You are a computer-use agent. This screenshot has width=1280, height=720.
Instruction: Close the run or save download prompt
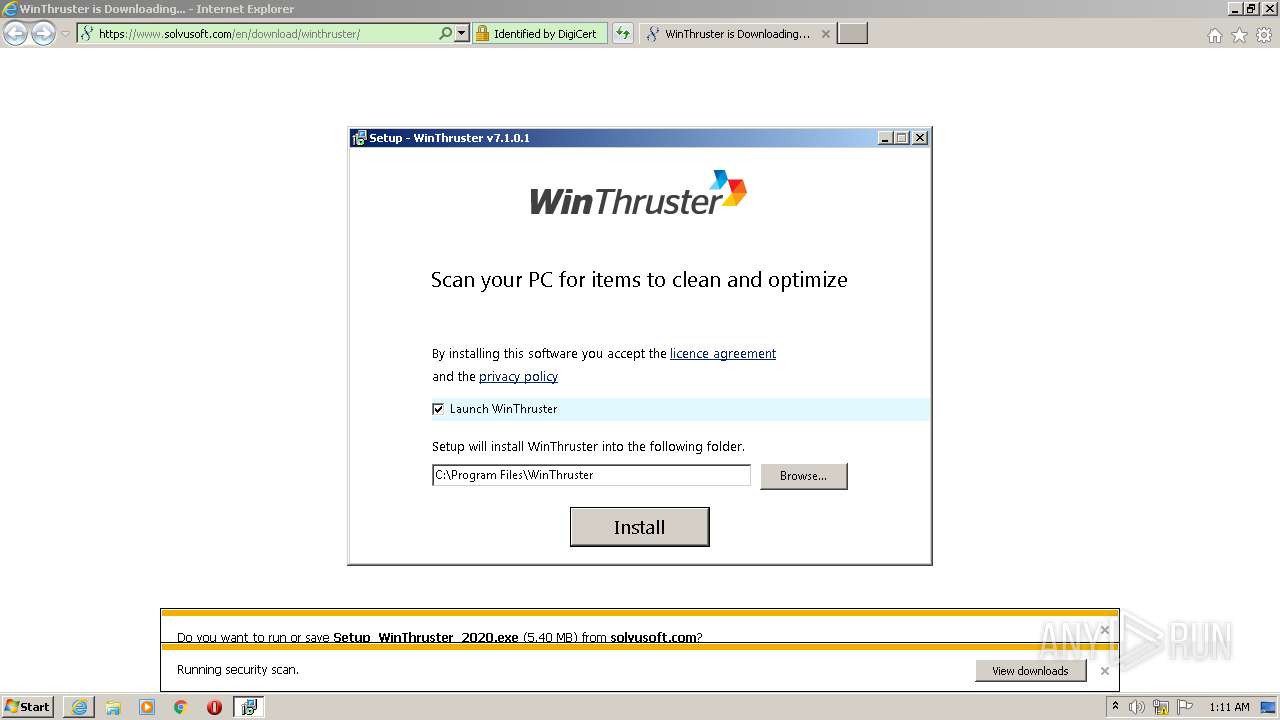point(1104,630)
